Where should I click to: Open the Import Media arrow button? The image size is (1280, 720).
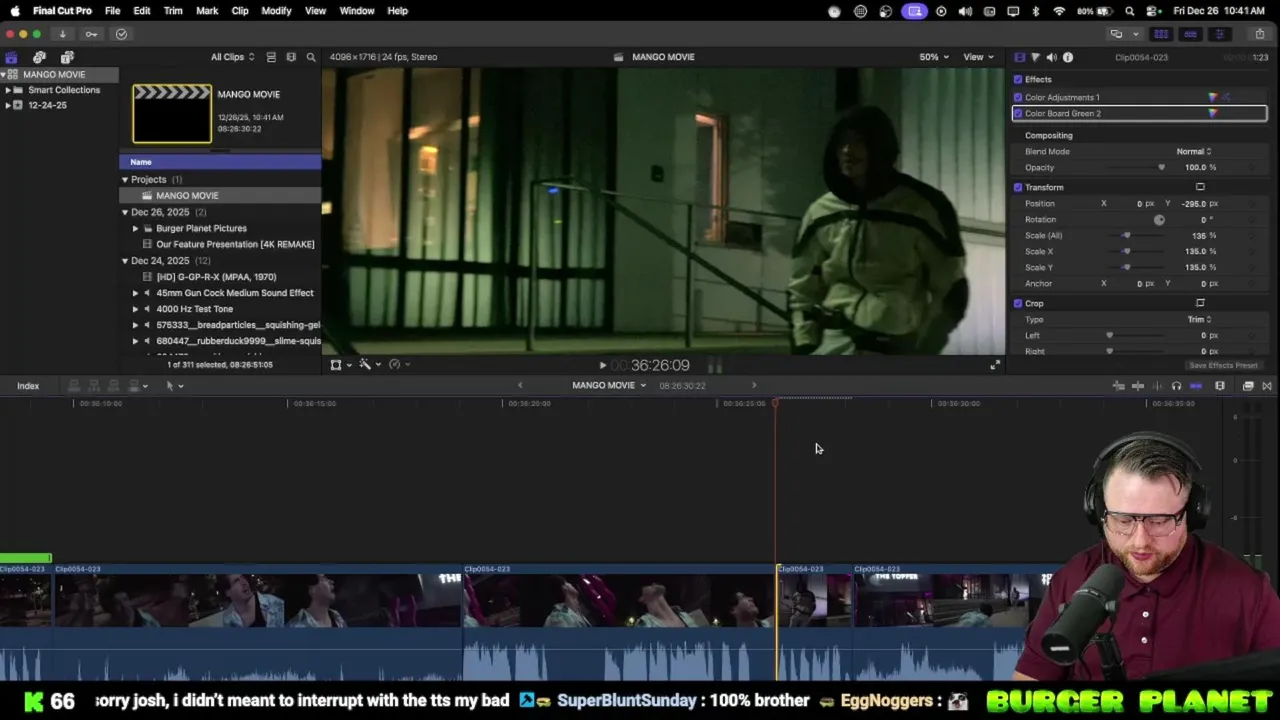pyautogui.click(x=62, y=34)
